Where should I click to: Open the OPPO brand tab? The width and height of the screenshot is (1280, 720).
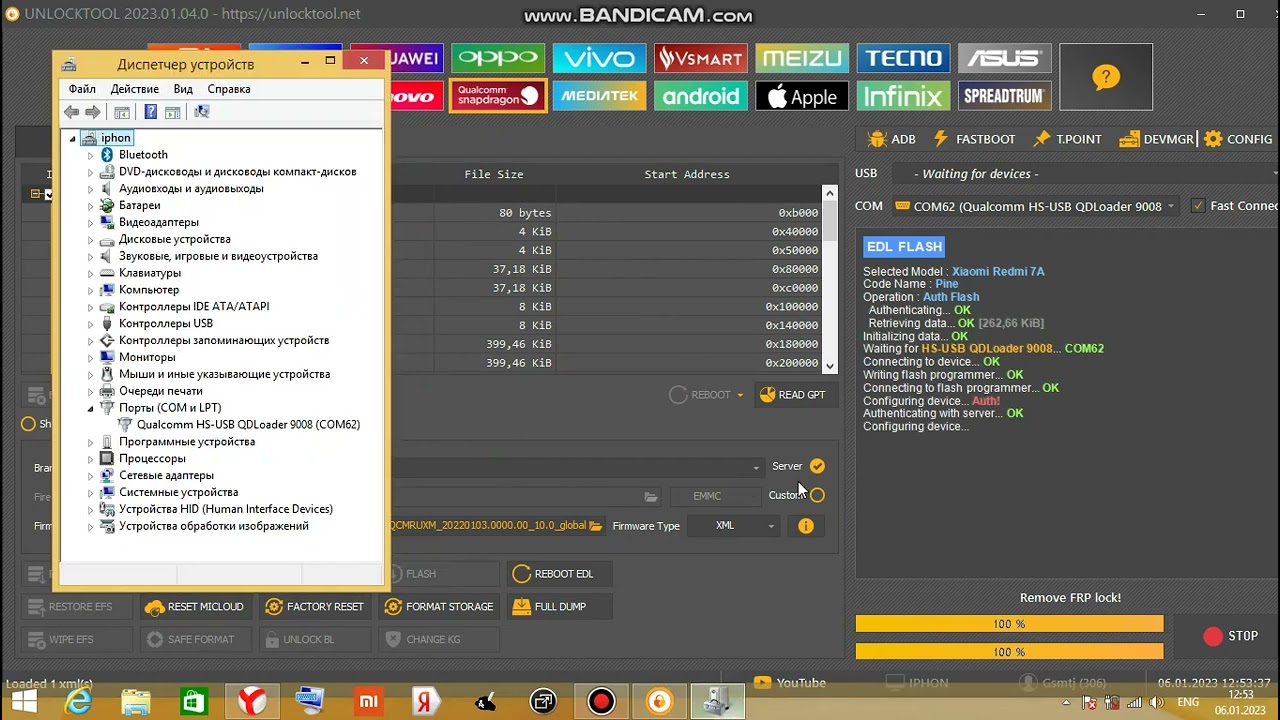497,58
